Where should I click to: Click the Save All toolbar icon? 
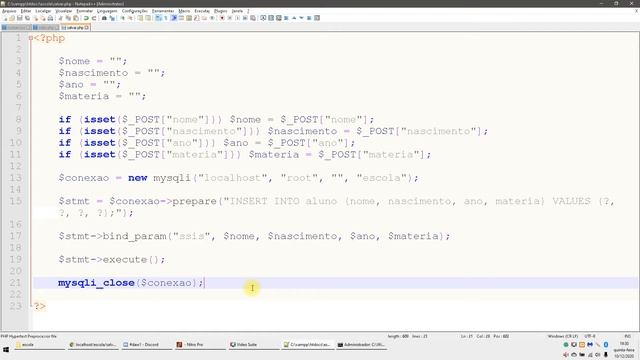click(x=27, y=18)
